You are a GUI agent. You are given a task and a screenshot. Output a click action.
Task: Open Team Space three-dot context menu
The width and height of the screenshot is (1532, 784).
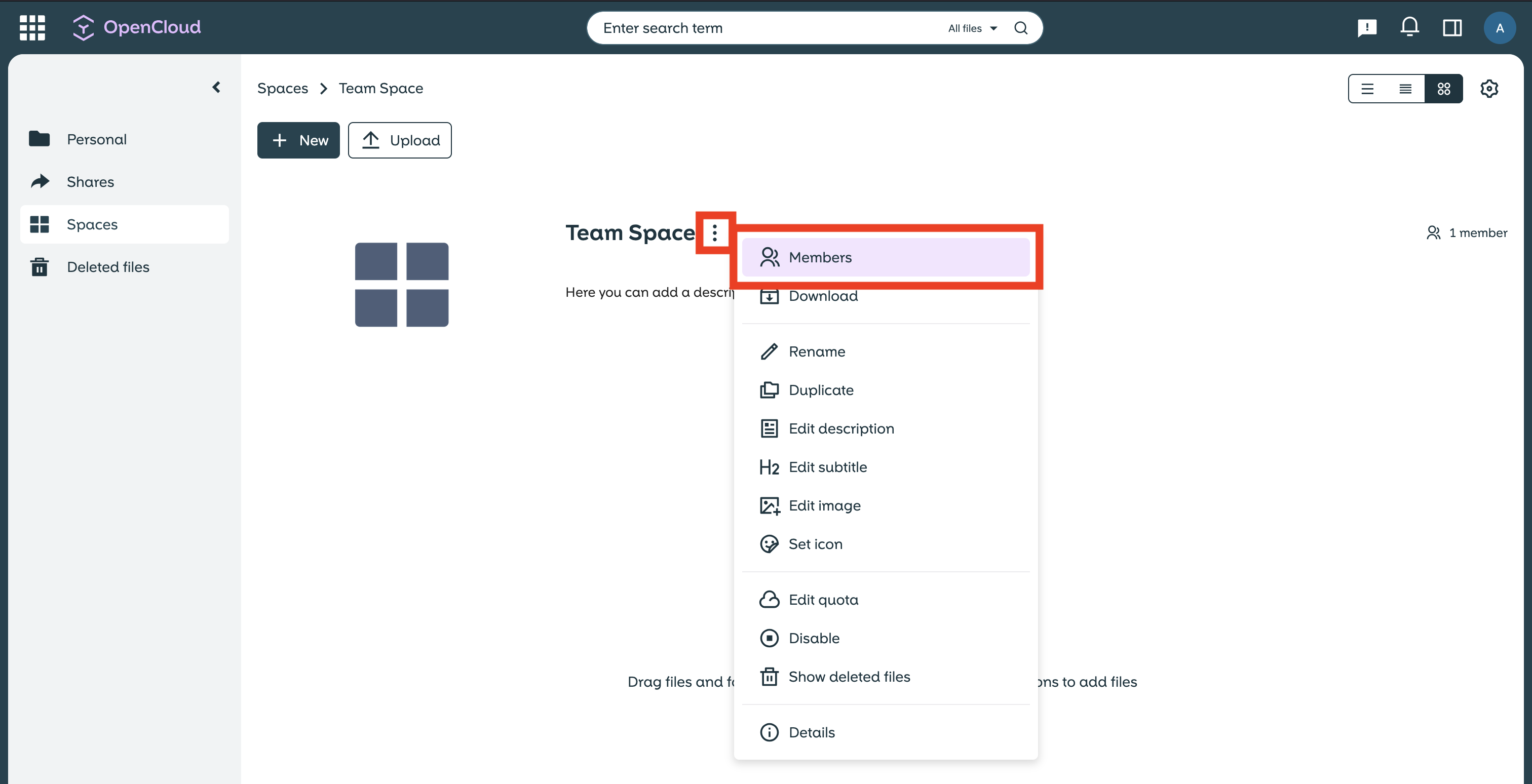714,232
